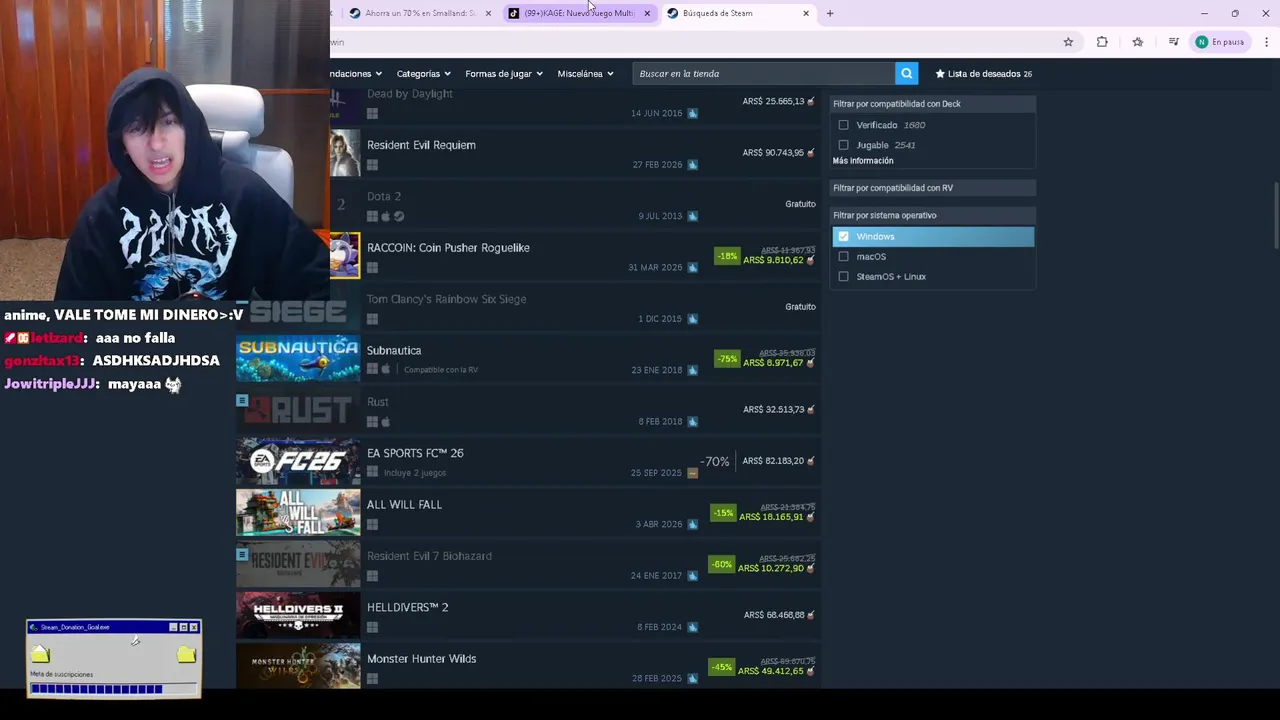Switch to the Smalland Steam tab
The width and height of the screenshot is (1280, 720).
click(x=419, y=13)
